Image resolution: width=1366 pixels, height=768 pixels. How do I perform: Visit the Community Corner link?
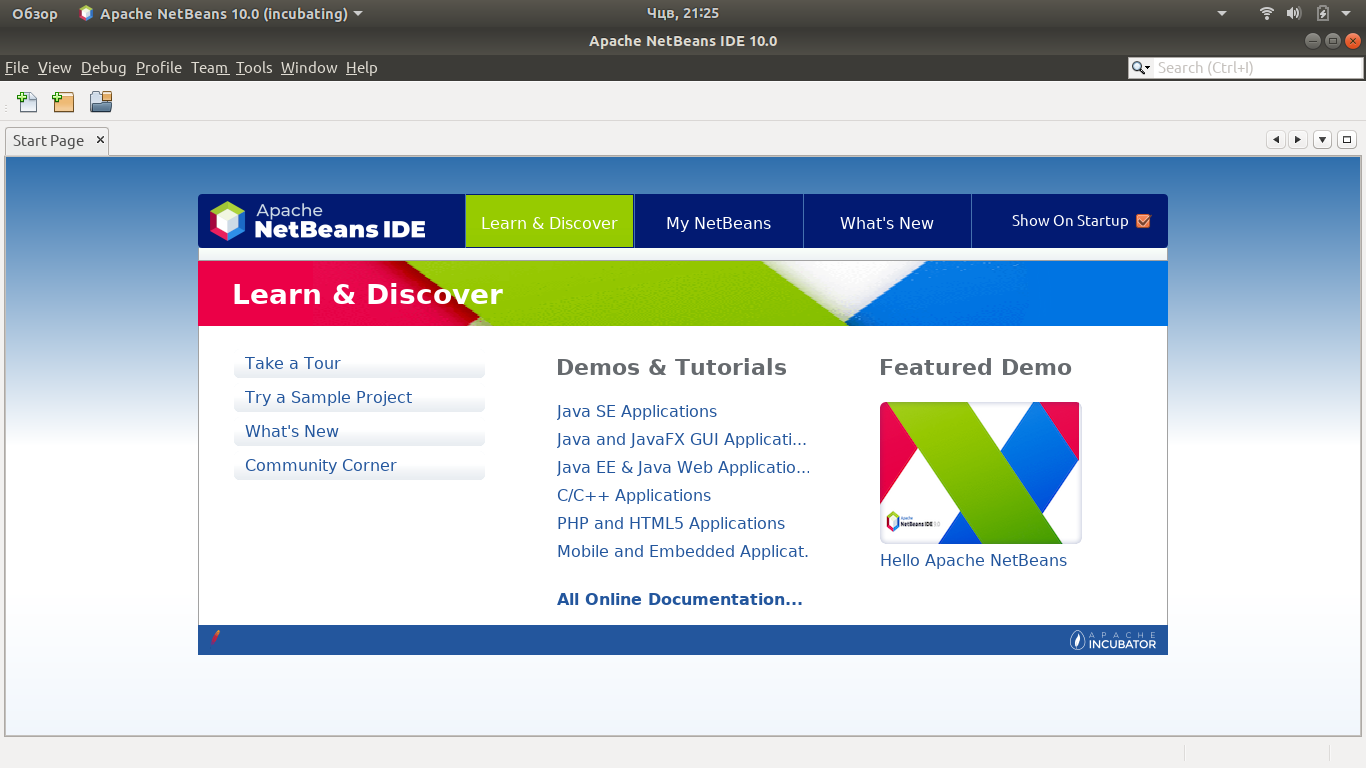click(x=320, y=465)
